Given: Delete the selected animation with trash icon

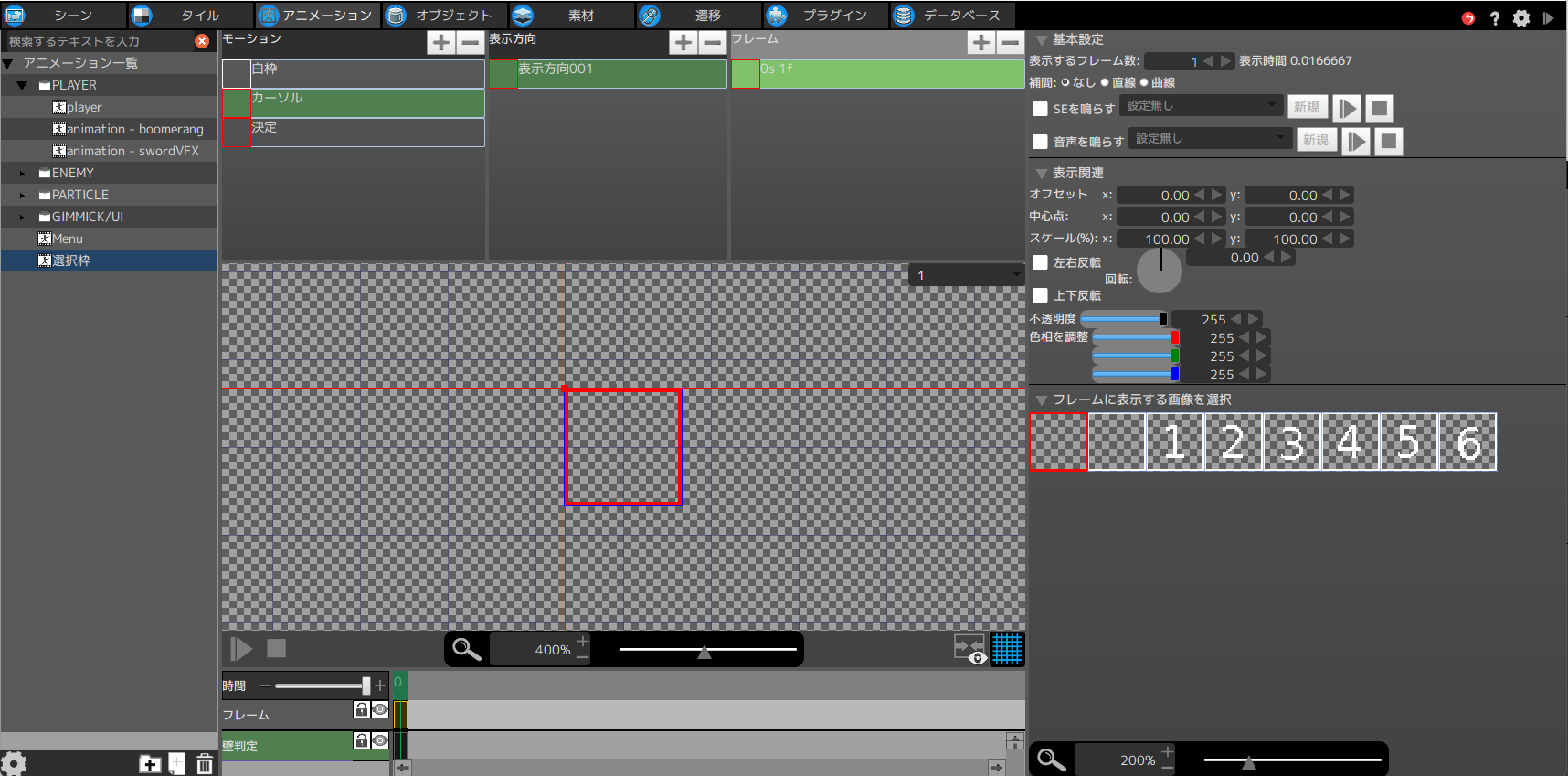Looking at the screenshot, I should 205,764.
